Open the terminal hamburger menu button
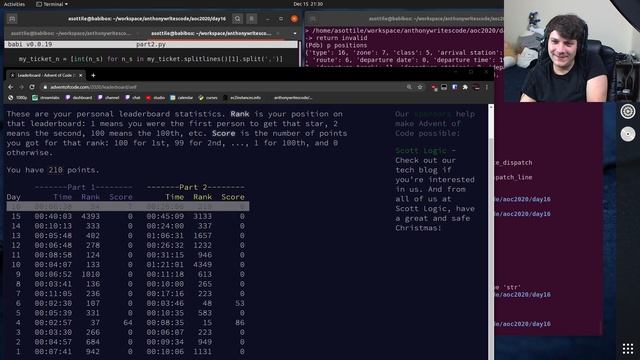Screen dimensions: 640x360 (251, 19)
